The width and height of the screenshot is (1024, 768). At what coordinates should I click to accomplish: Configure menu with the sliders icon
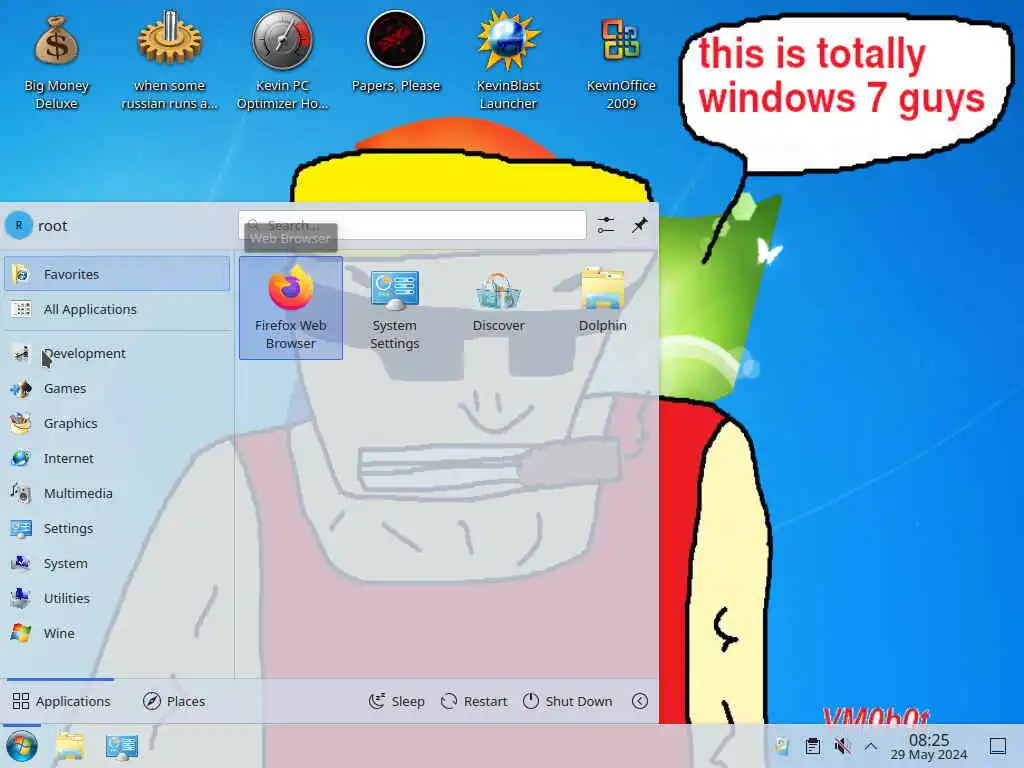605,225
